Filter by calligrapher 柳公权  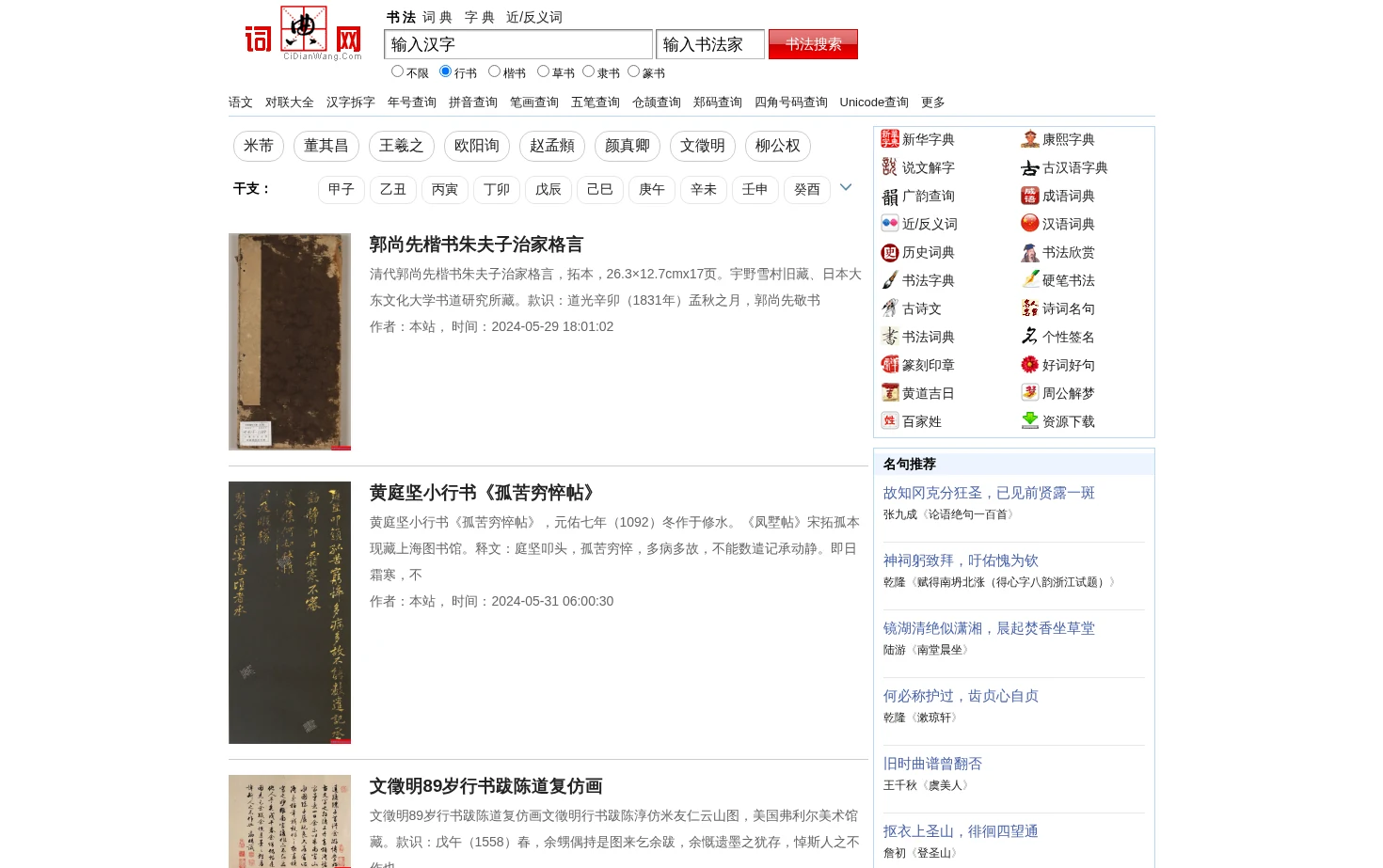pyautogui.click(x=778, y=146)
